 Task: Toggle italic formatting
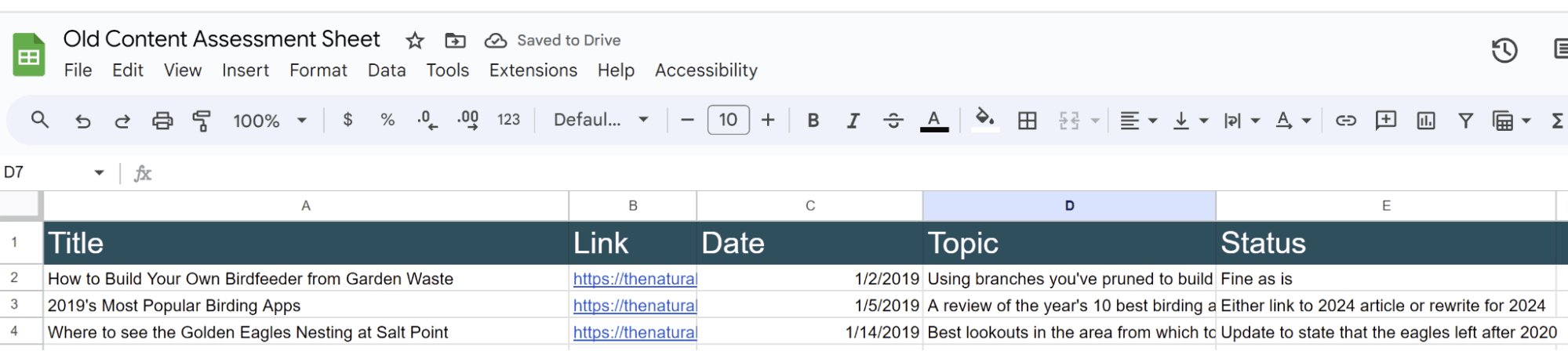(x=853, y=121)
